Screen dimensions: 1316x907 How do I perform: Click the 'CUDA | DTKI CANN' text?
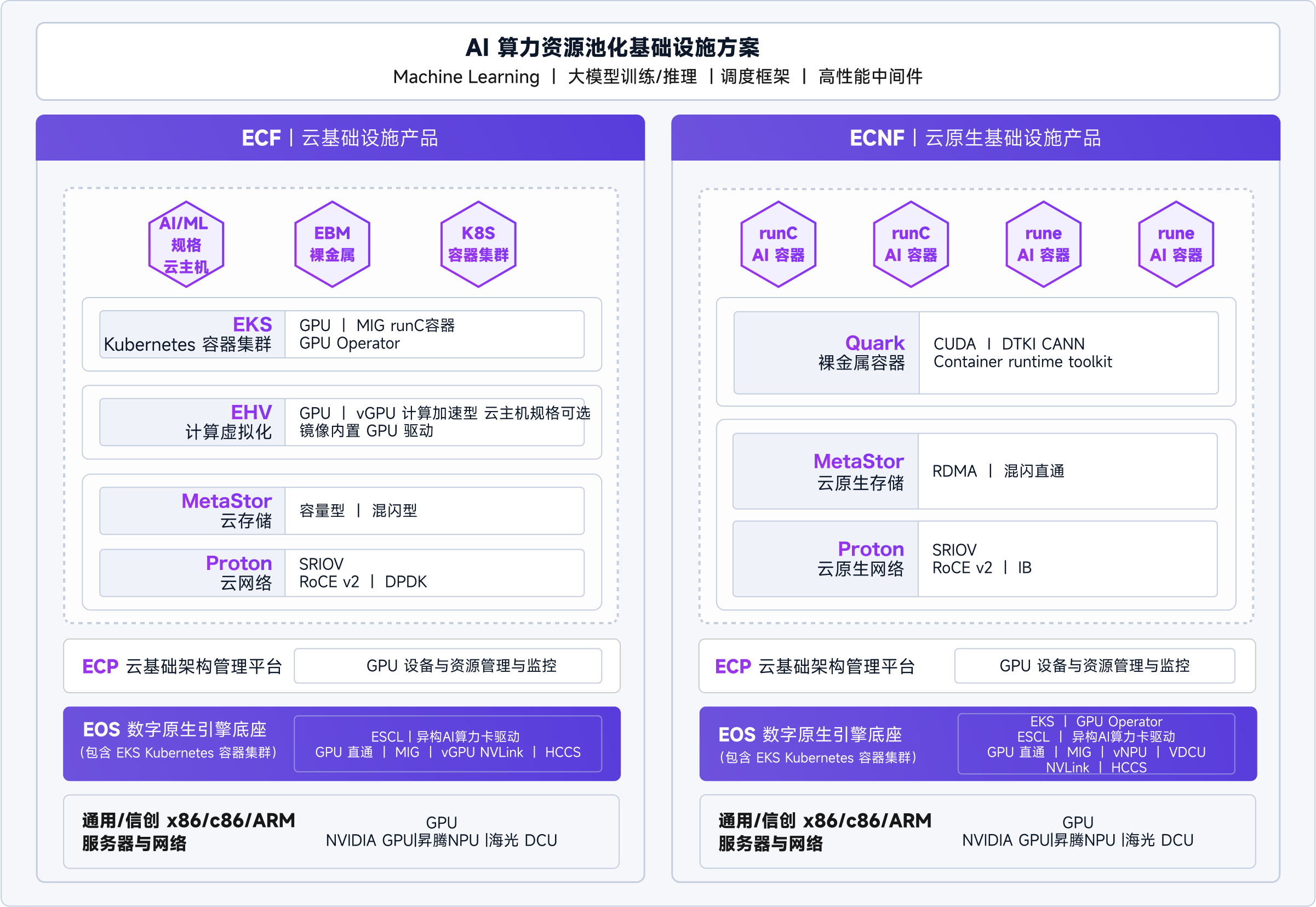tap(1009, 344)
